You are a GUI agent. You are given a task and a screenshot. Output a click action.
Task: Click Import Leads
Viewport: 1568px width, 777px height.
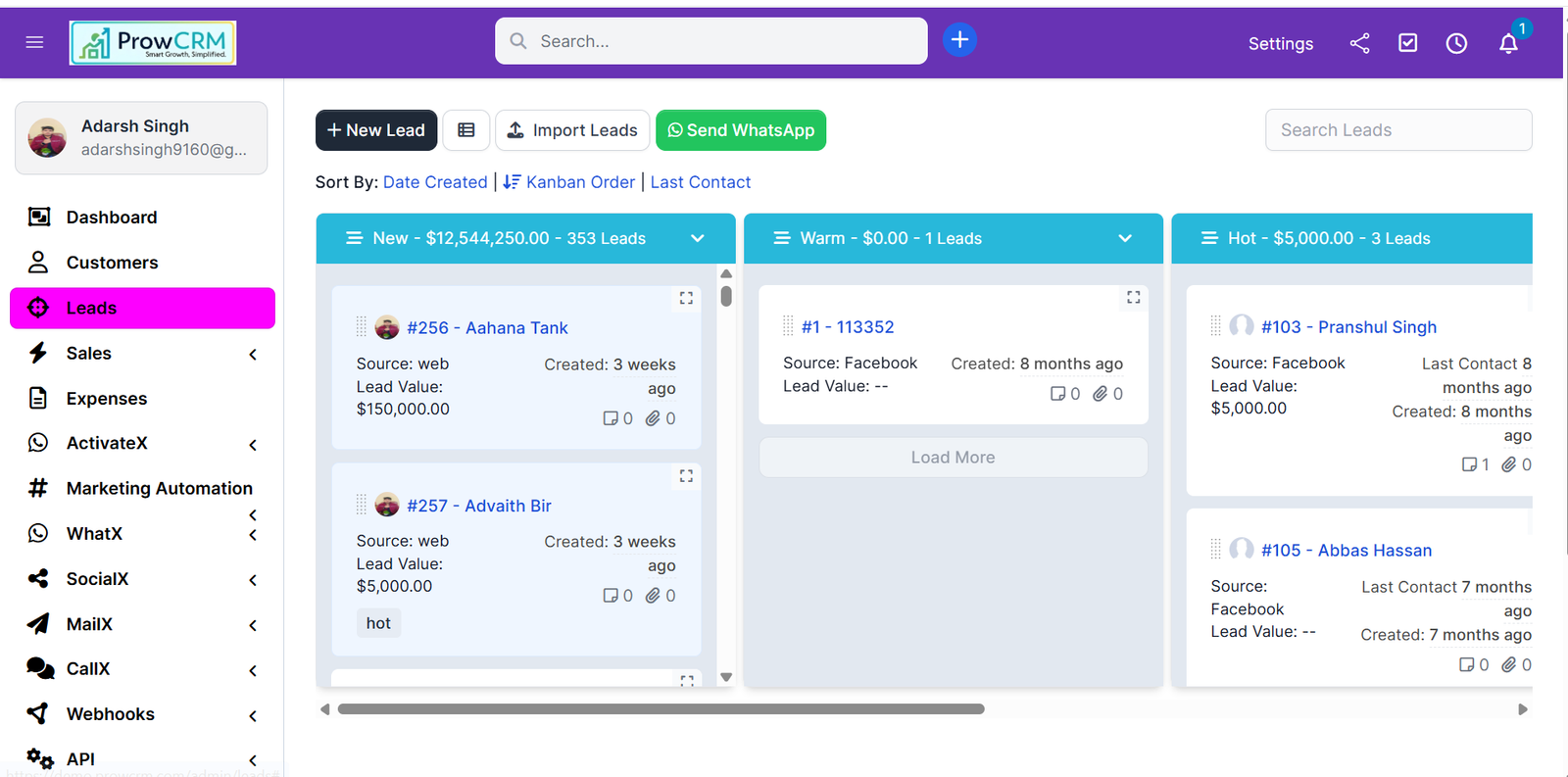tap(572, 130)
